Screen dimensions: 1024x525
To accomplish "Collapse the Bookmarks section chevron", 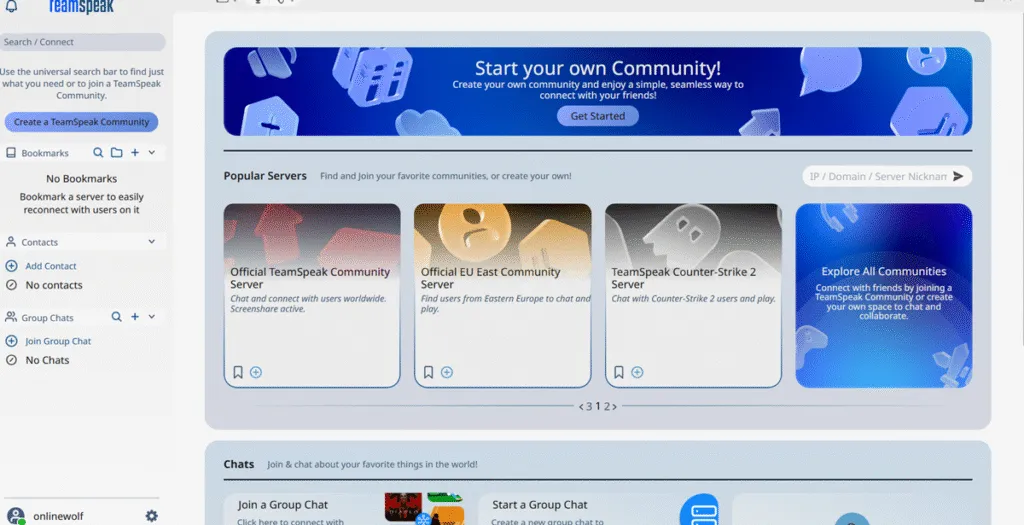I will coord(152,152).
